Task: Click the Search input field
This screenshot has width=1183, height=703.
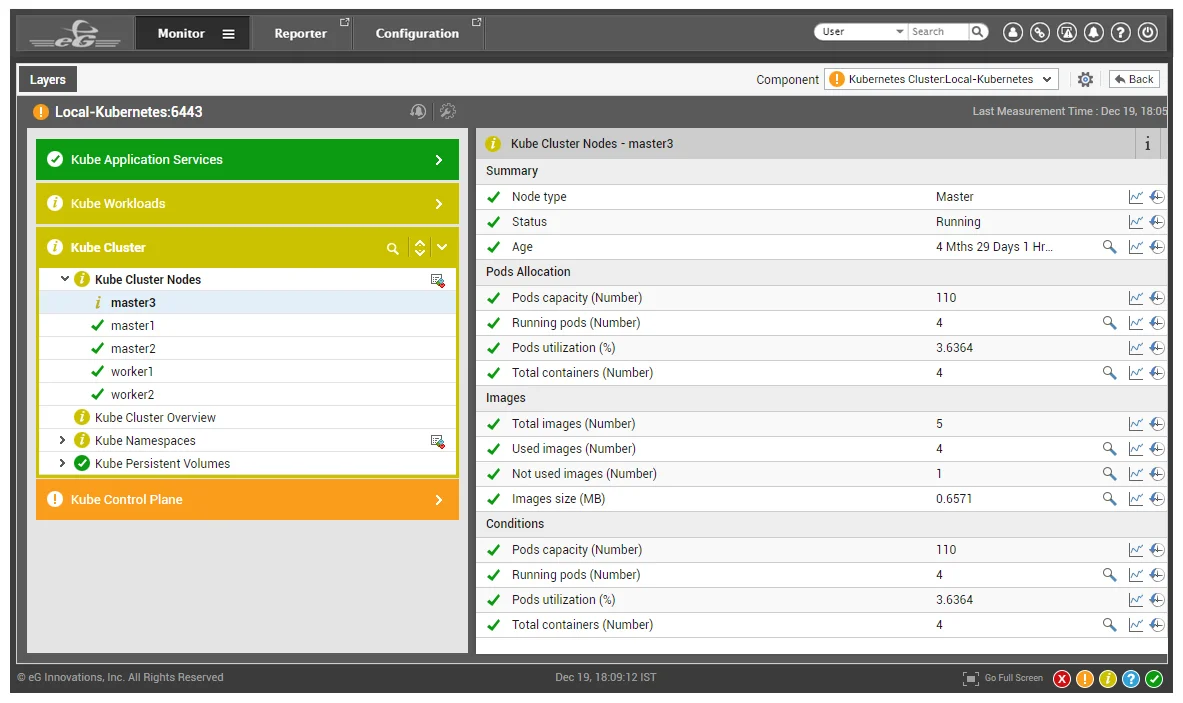Action: click(938, 32)
